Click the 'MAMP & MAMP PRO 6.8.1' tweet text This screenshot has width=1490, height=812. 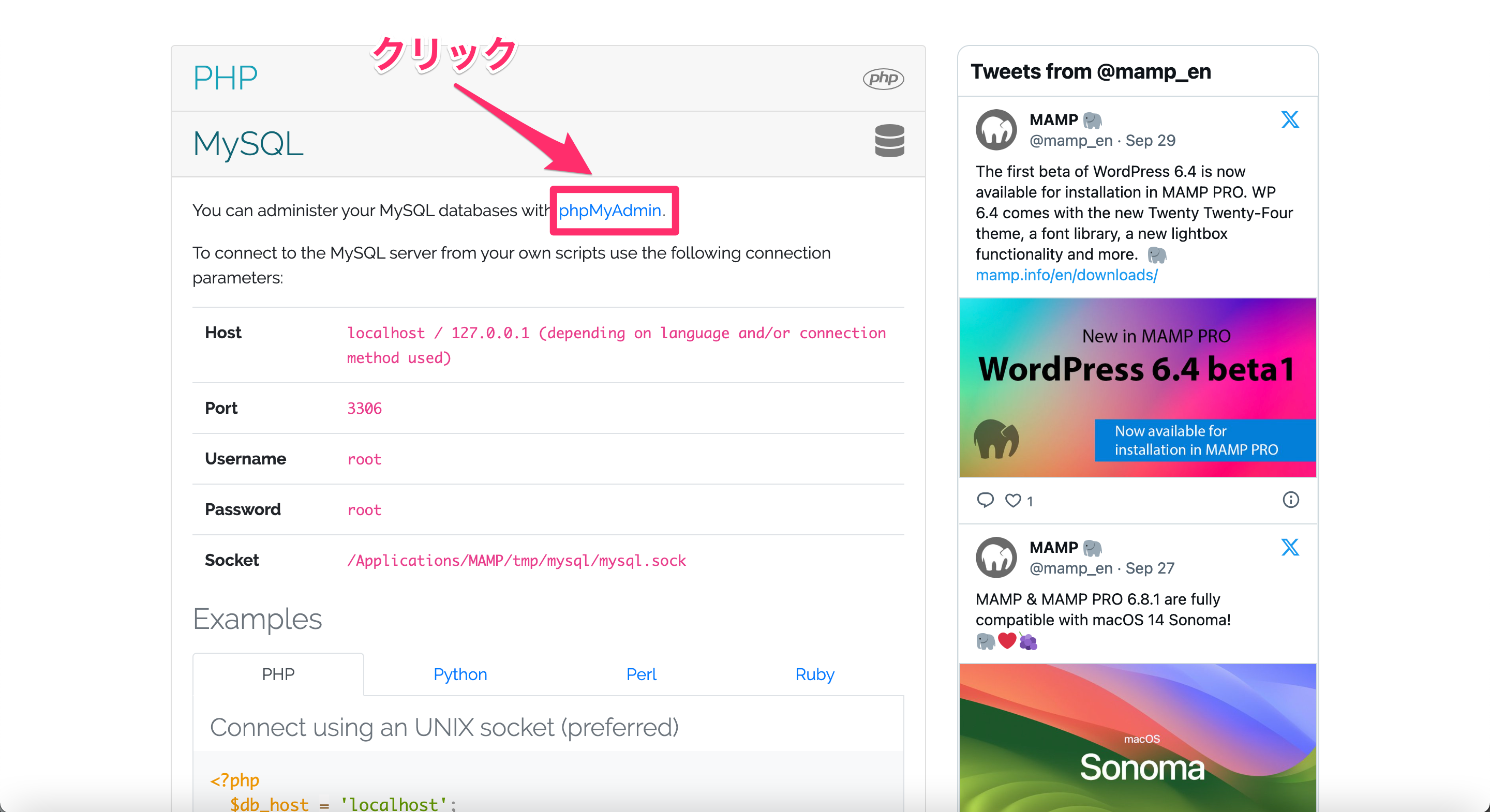pyautogui.click(x=1103, y=610)
